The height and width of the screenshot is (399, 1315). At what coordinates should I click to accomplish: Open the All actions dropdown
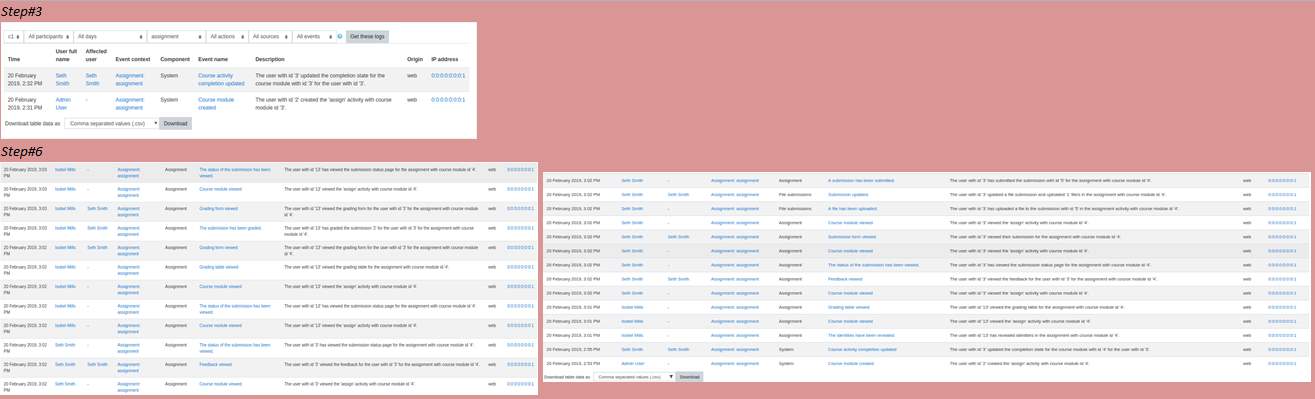coord(227,36)
